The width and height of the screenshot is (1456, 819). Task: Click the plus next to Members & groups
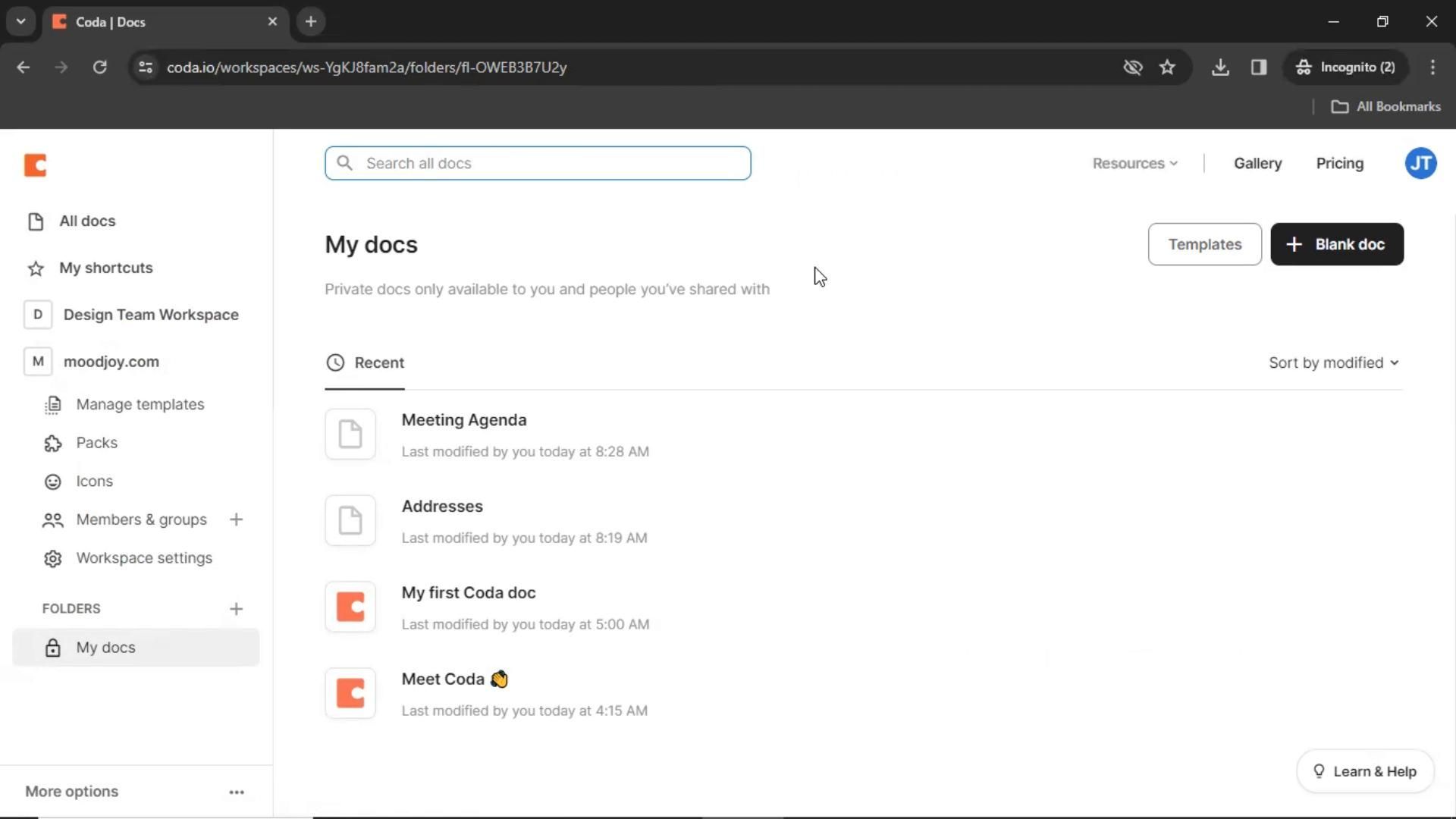(x=236, y=519)
